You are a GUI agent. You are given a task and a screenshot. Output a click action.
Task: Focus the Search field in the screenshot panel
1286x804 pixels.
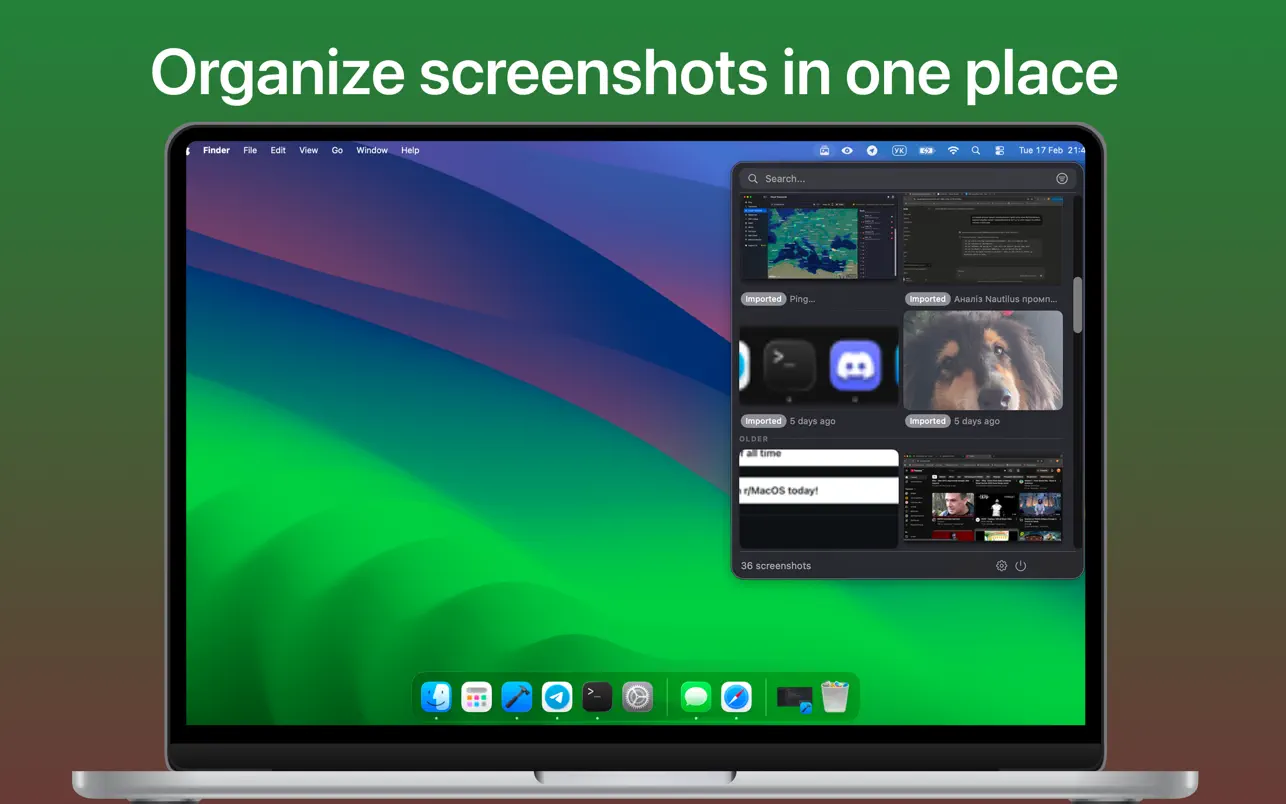[x=908, y=179]
